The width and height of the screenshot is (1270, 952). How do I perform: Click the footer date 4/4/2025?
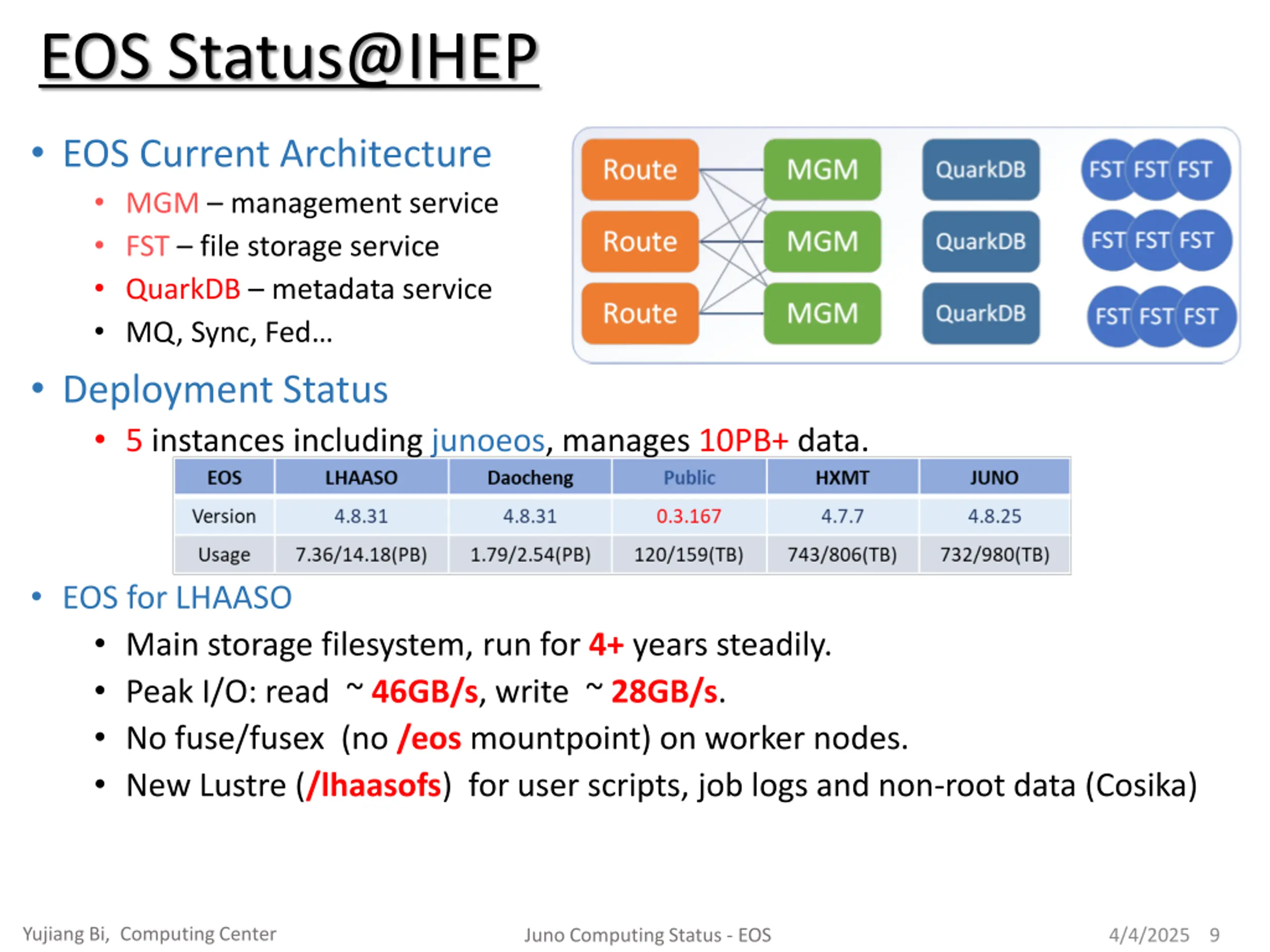pos(1149,935)
